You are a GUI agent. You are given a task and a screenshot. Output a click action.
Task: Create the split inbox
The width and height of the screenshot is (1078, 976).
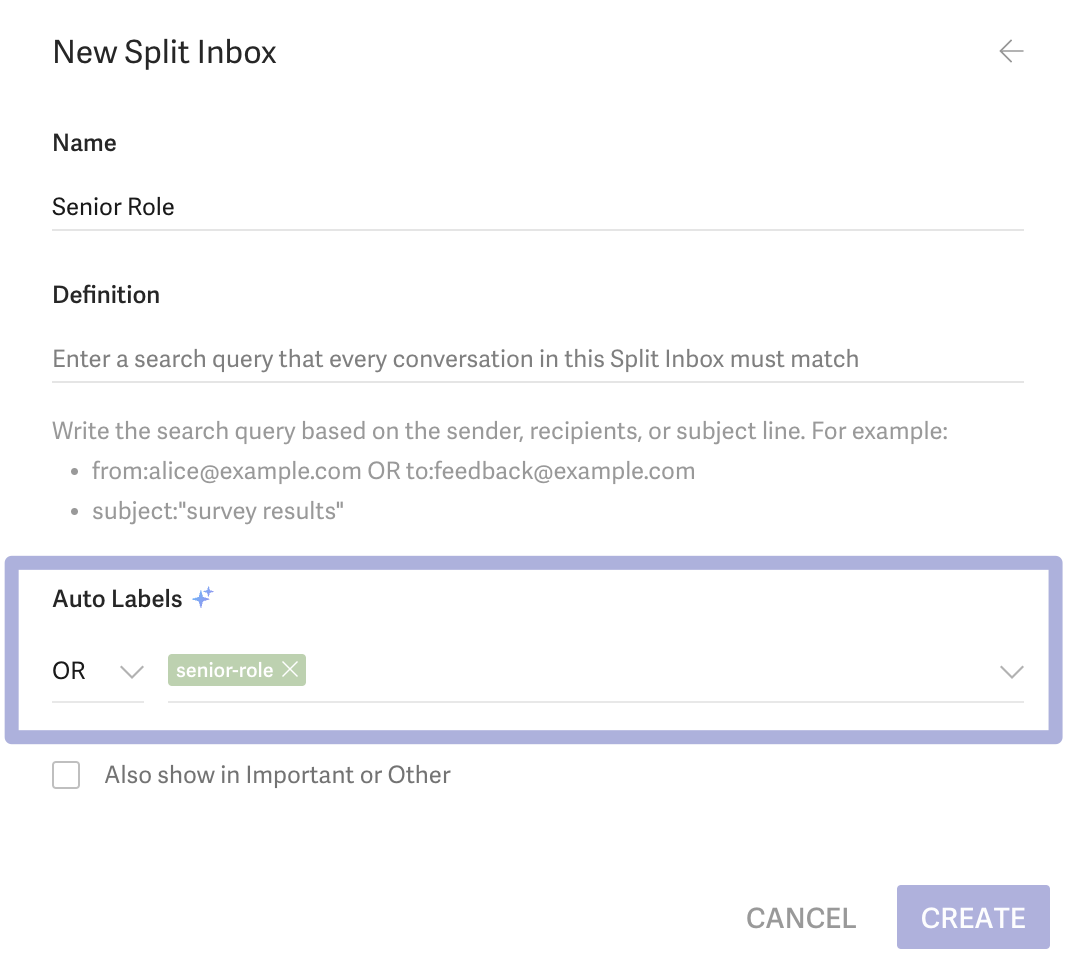973,917
